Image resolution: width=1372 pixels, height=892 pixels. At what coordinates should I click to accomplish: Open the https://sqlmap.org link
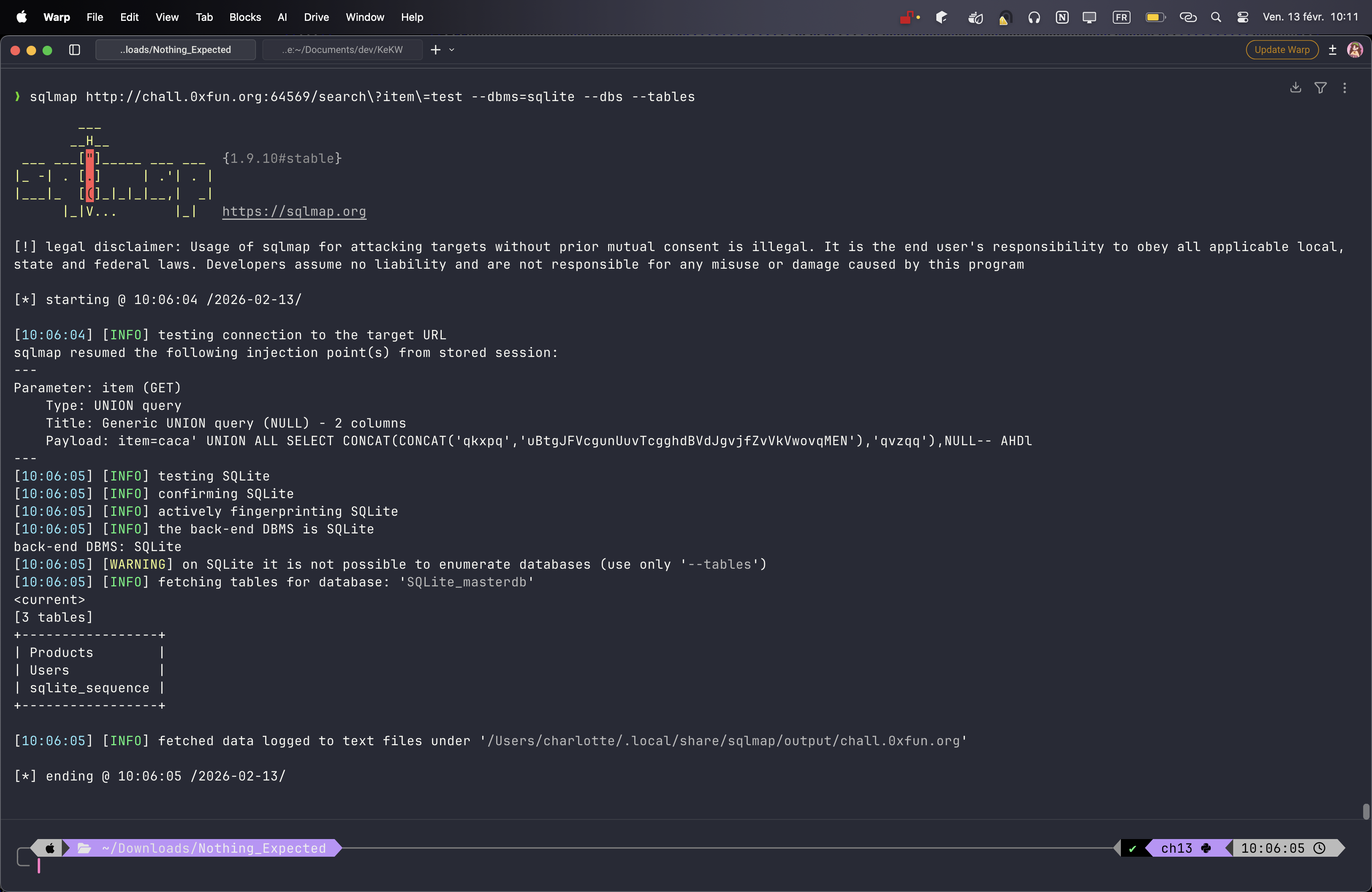[x=294, y=211]
